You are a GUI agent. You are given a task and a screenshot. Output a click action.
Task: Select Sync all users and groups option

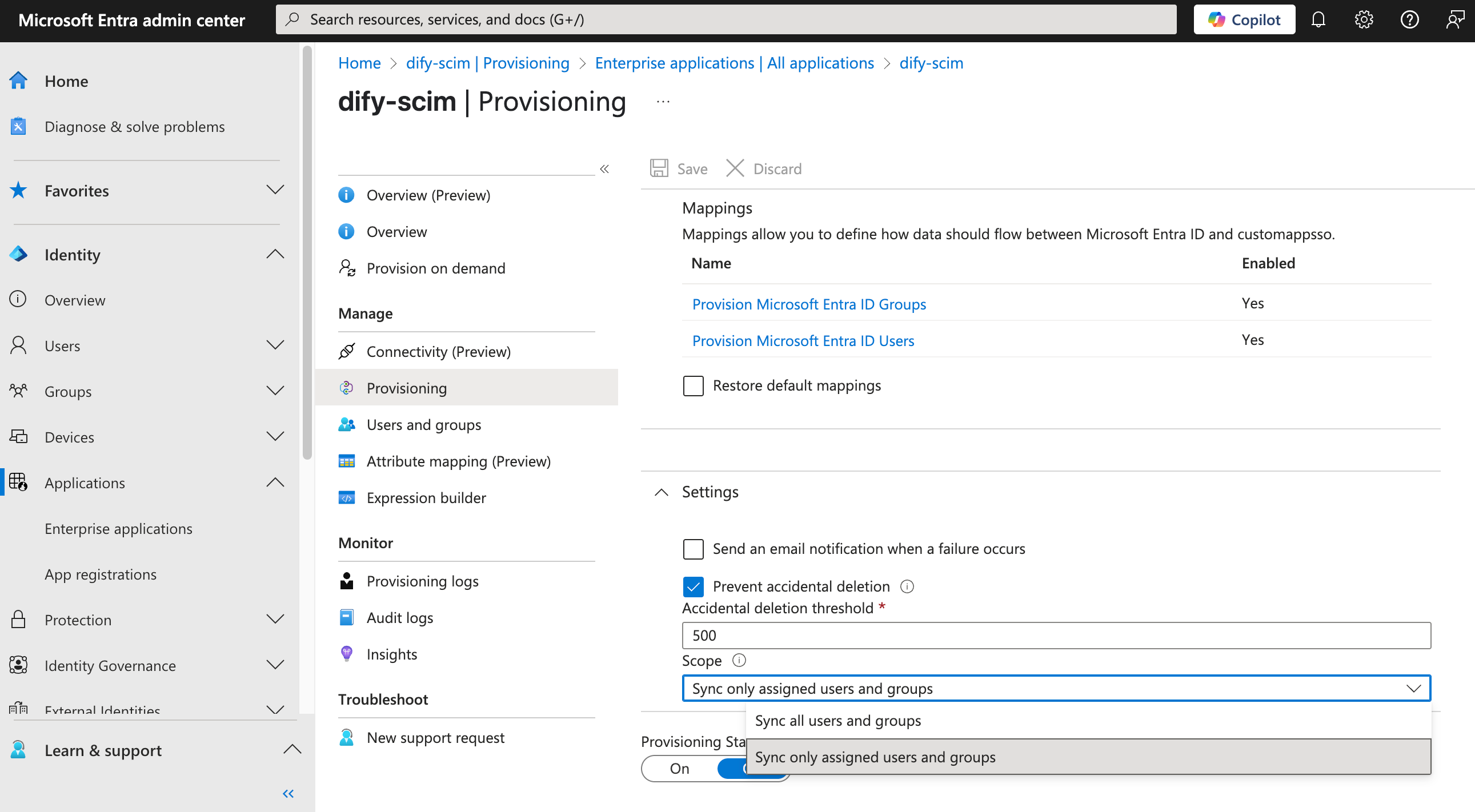point(1088,721)
